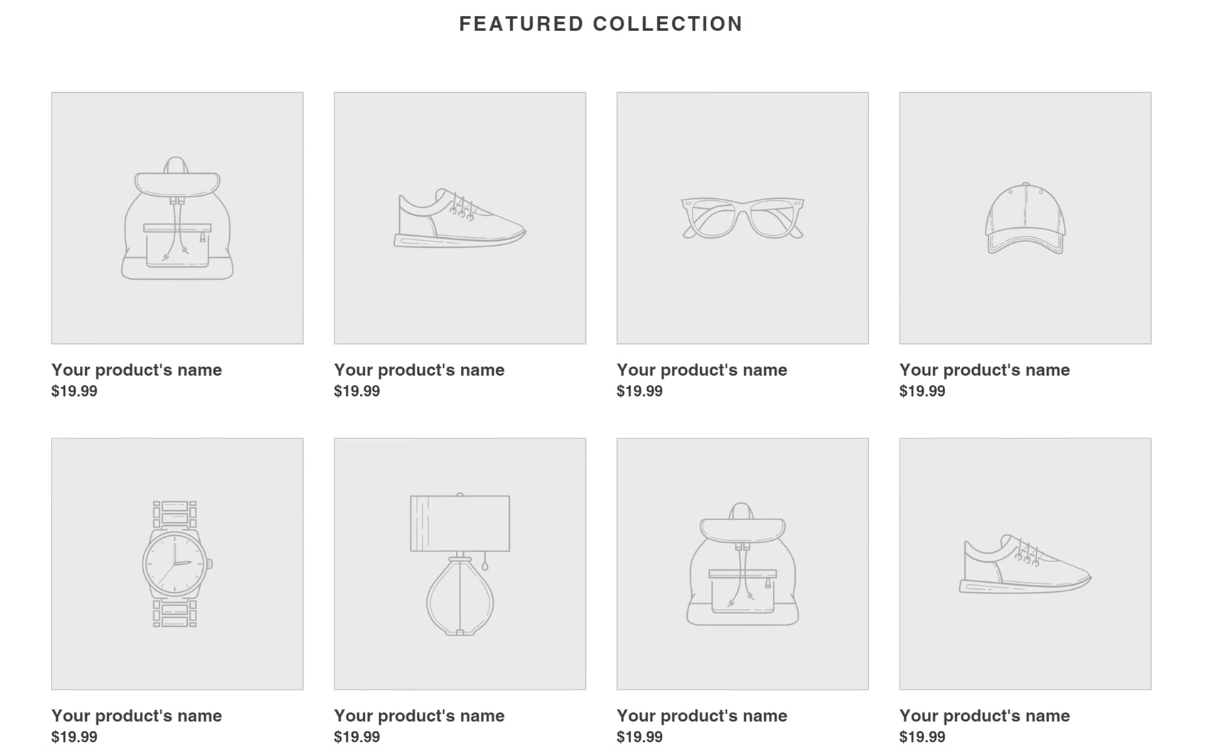Select the baseball cap product image

click(1025, 218)
